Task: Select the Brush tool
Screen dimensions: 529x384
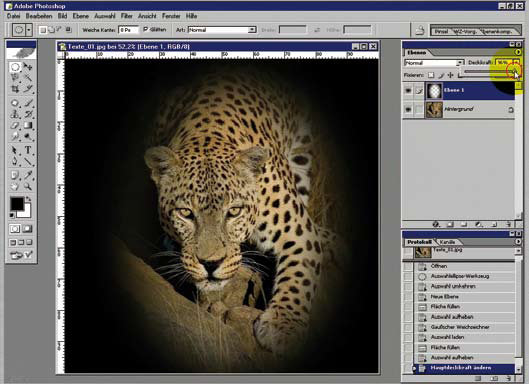Action: point(28,103)
